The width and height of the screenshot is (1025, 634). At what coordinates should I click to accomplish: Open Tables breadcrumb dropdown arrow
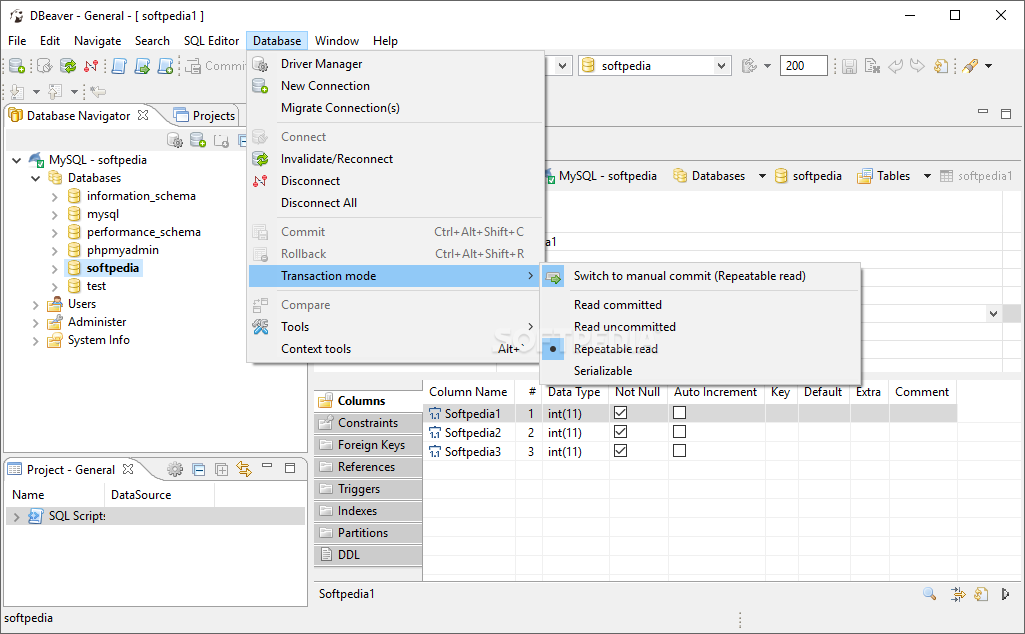[x=927, y=176]
